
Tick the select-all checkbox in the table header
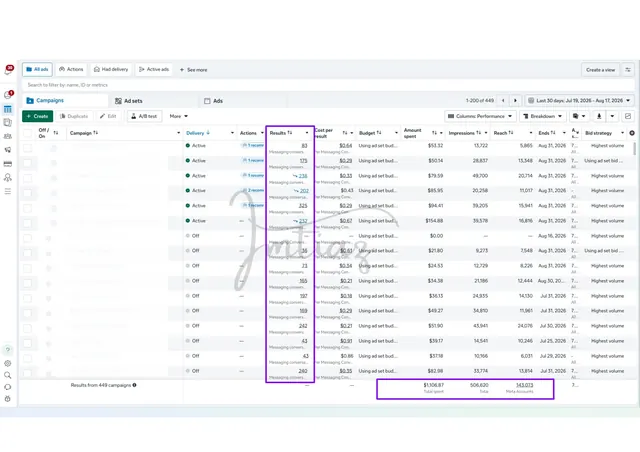[27, 133]
